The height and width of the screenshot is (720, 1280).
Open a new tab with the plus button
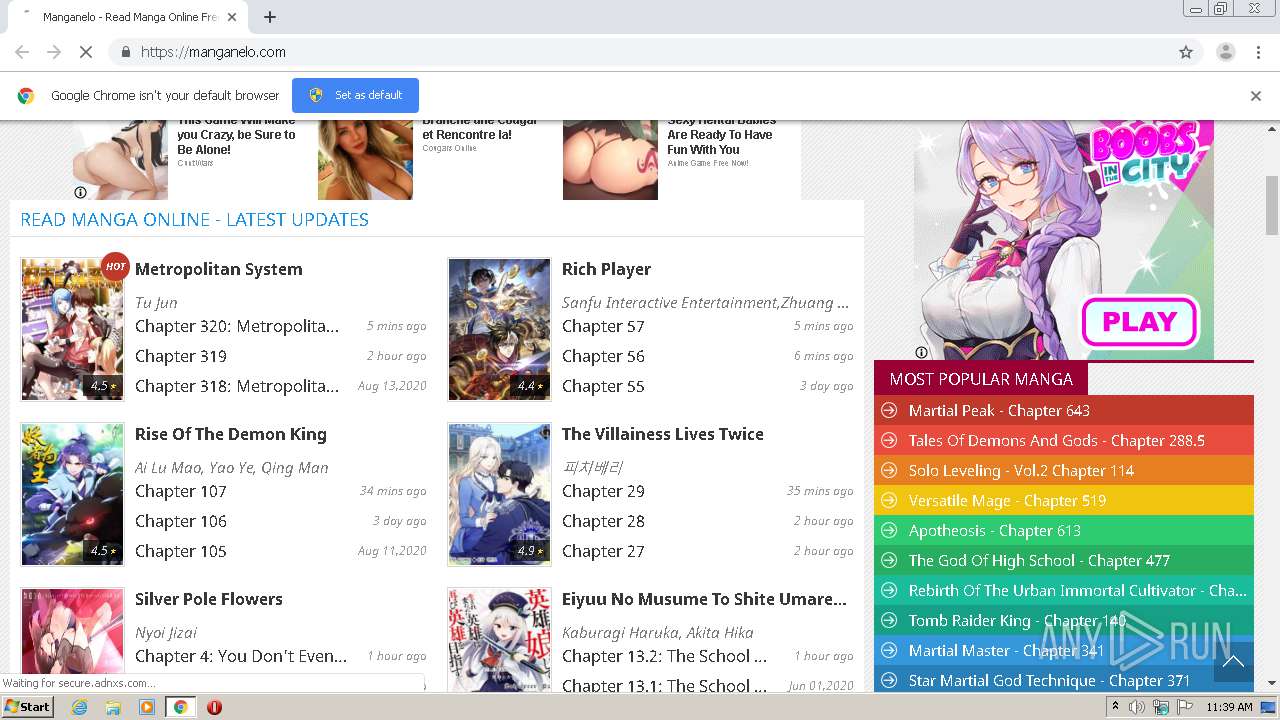click(x=270, y=17)
